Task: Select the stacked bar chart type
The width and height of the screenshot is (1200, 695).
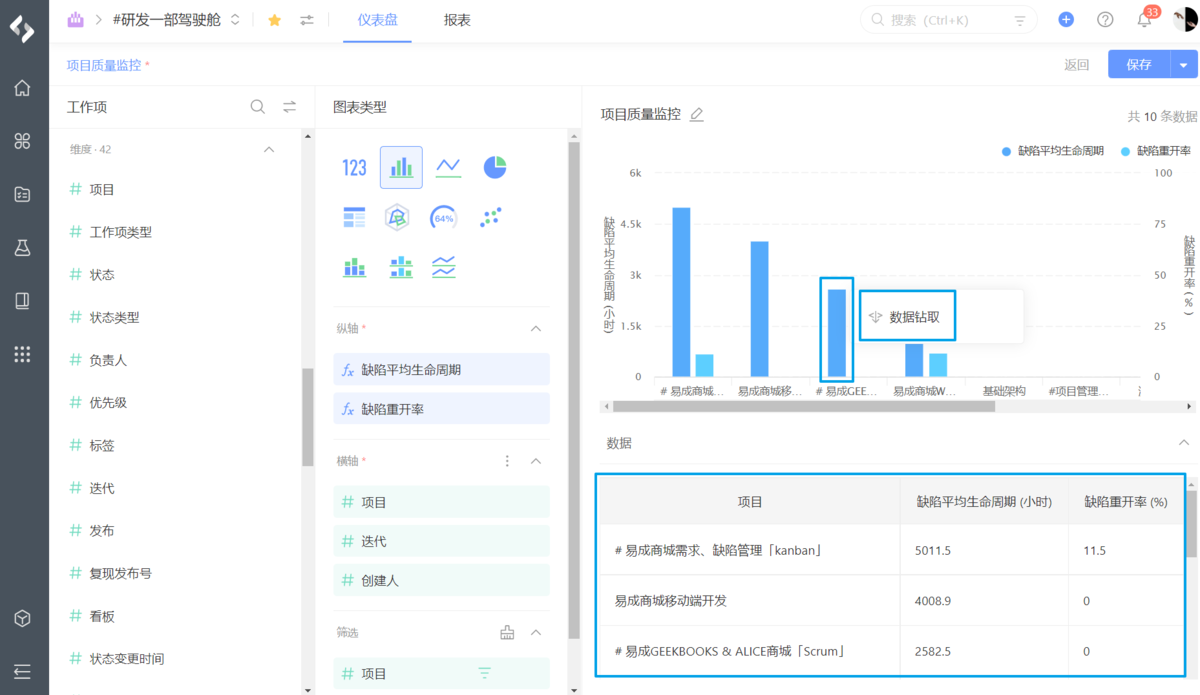Action: click(x=354, y=266)
